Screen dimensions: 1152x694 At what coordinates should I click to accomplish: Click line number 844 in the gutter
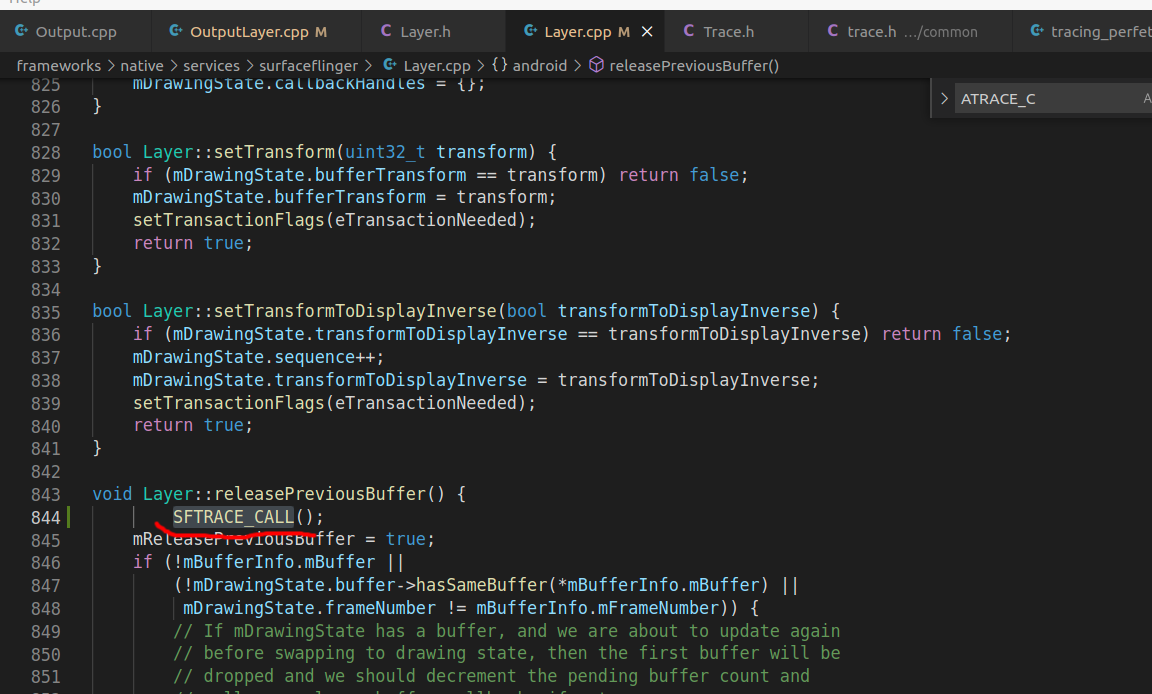(46, 518)
